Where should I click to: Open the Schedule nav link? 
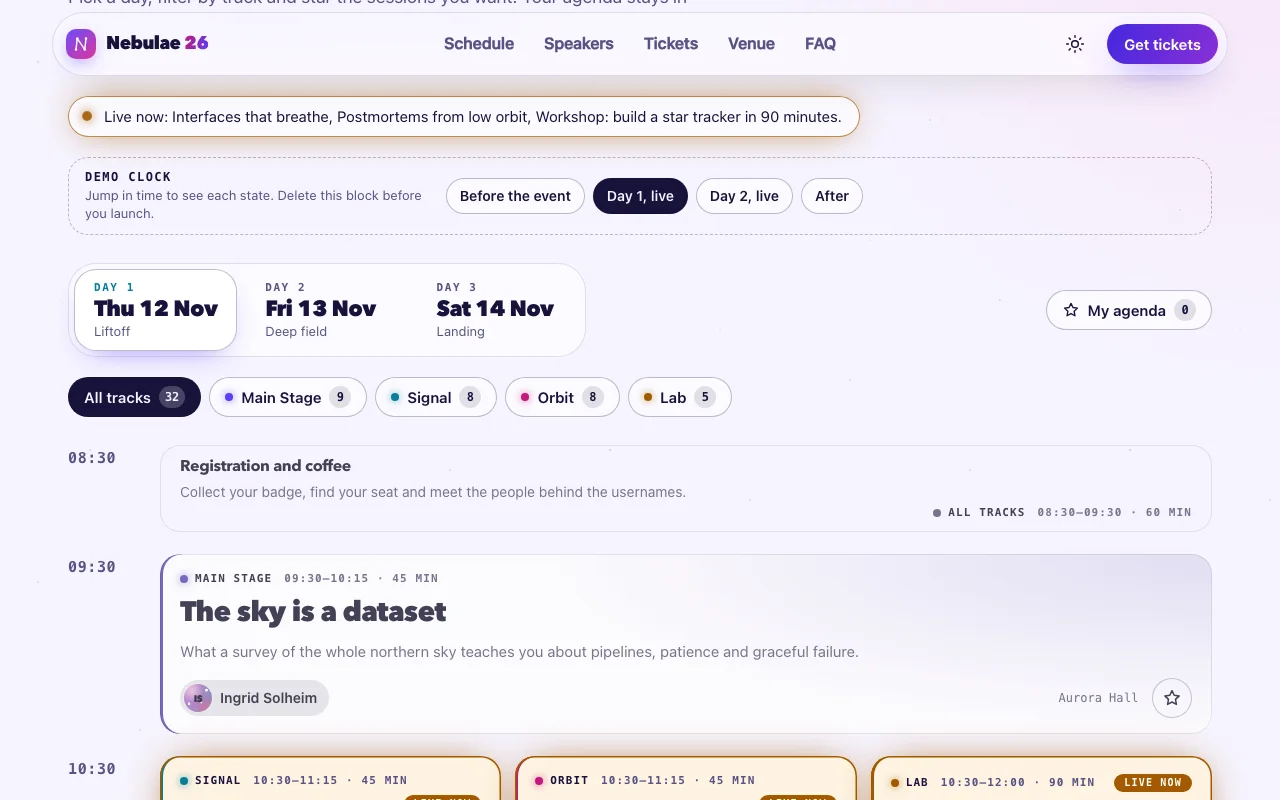tap(479, 44)
